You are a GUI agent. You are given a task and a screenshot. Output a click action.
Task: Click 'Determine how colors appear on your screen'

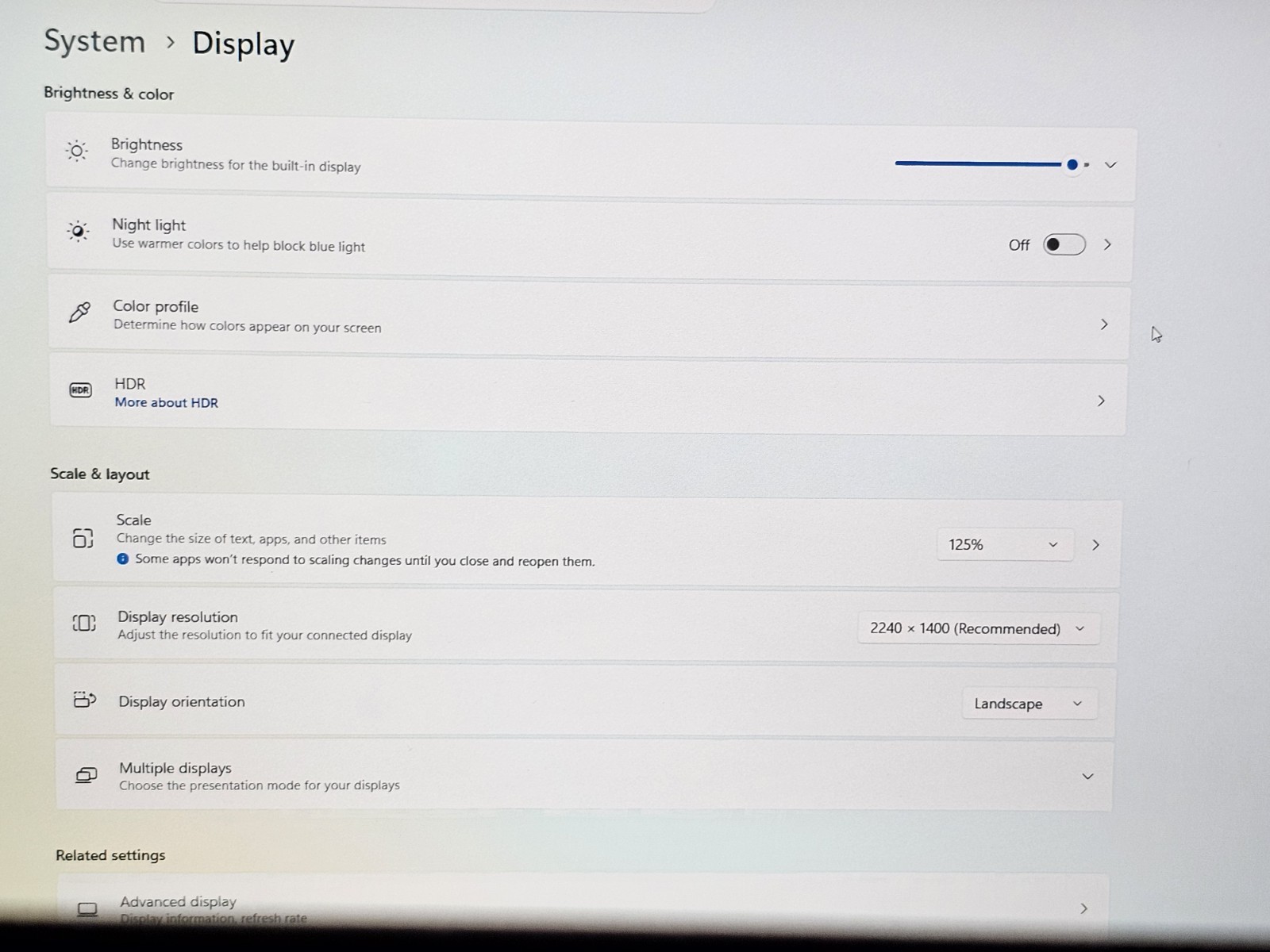click(248, 326)
